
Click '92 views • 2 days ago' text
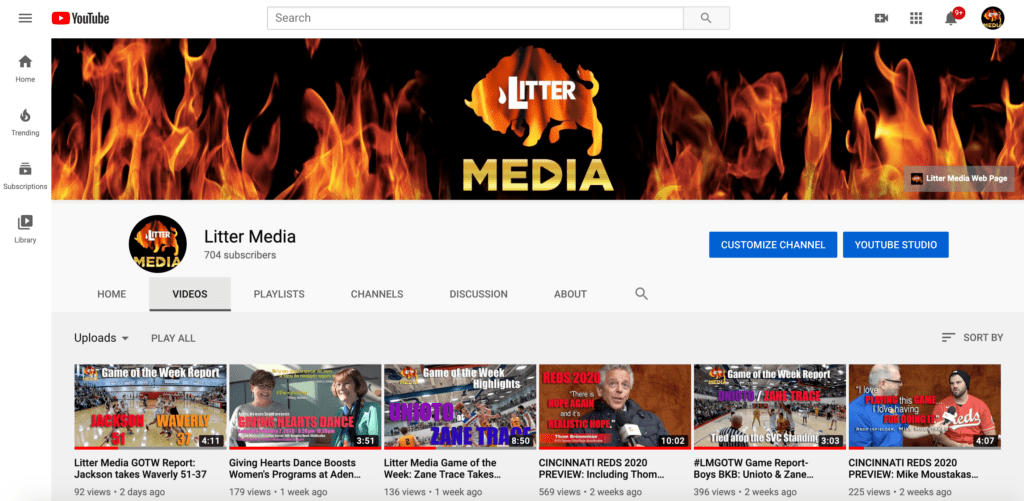[x=120, y=492]
